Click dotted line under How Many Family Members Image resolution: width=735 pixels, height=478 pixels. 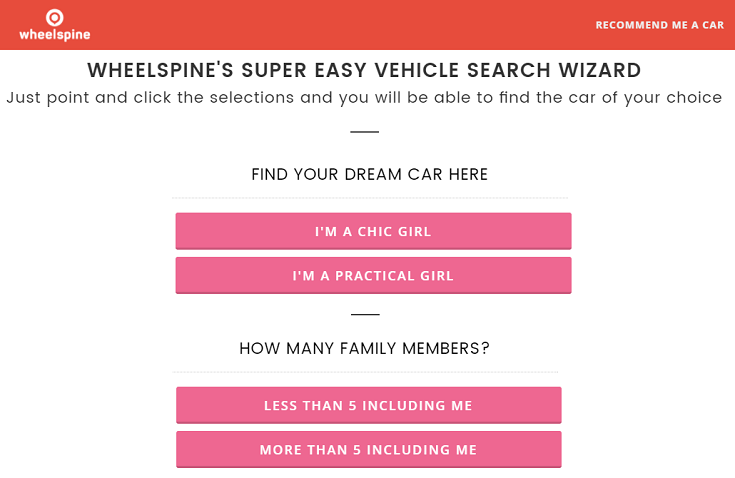[x=365, y=372]
